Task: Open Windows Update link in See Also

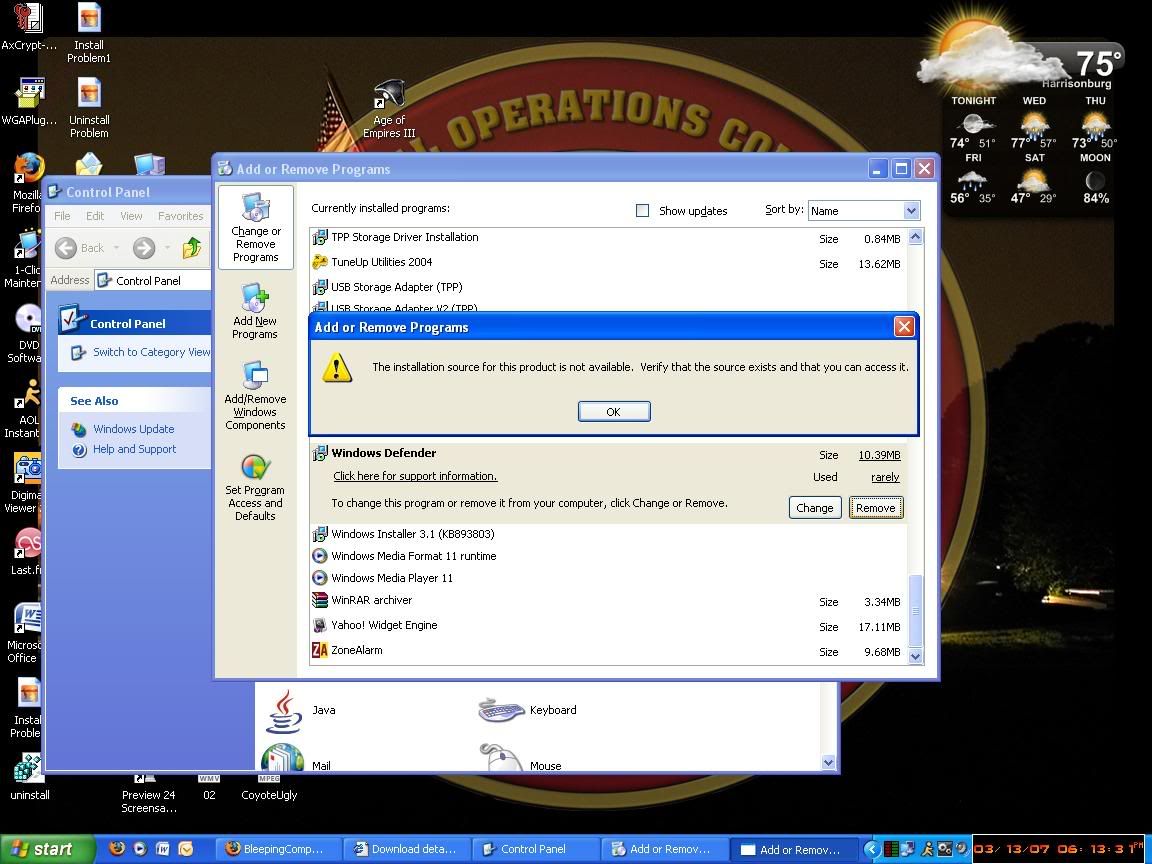Action: pos(134,429)
